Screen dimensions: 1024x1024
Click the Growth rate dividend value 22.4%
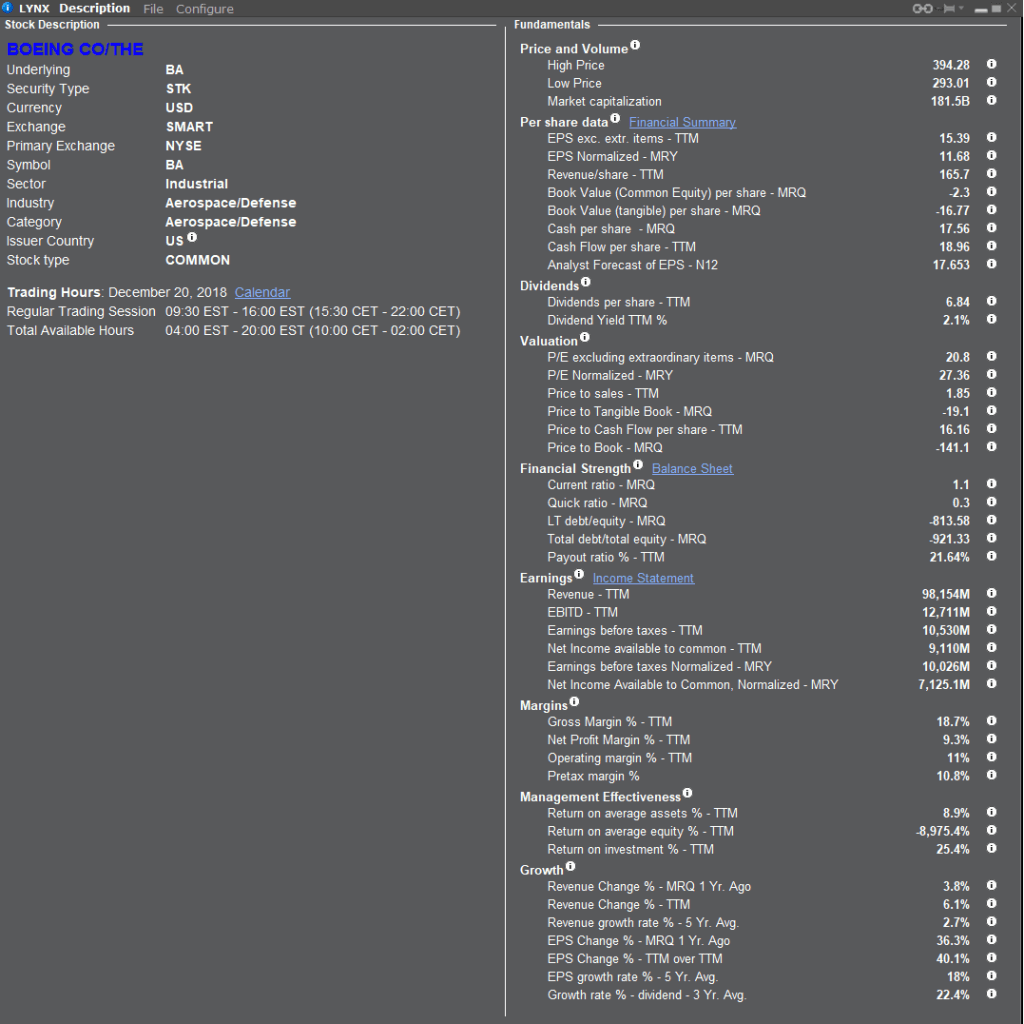pos(953,995)
